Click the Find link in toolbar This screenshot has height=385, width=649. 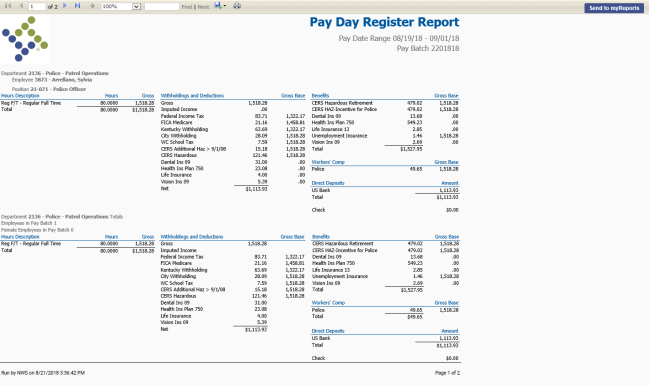[187, 7]
